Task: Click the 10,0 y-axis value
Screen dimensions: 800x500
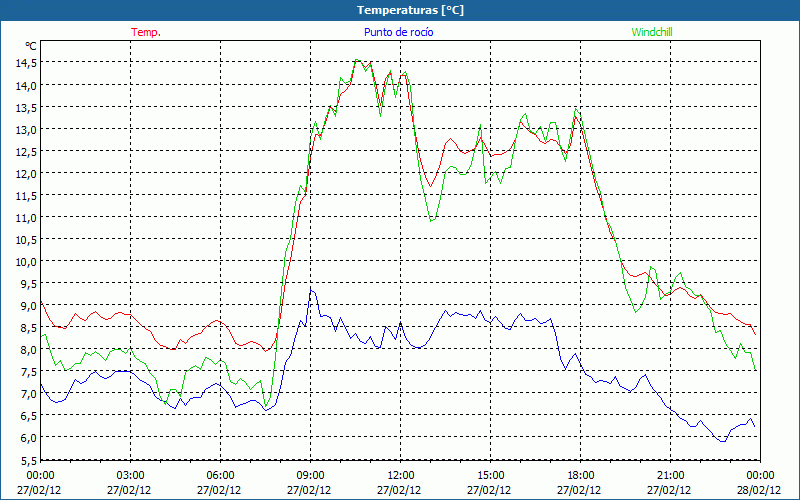Action: [x=27, y=261]
